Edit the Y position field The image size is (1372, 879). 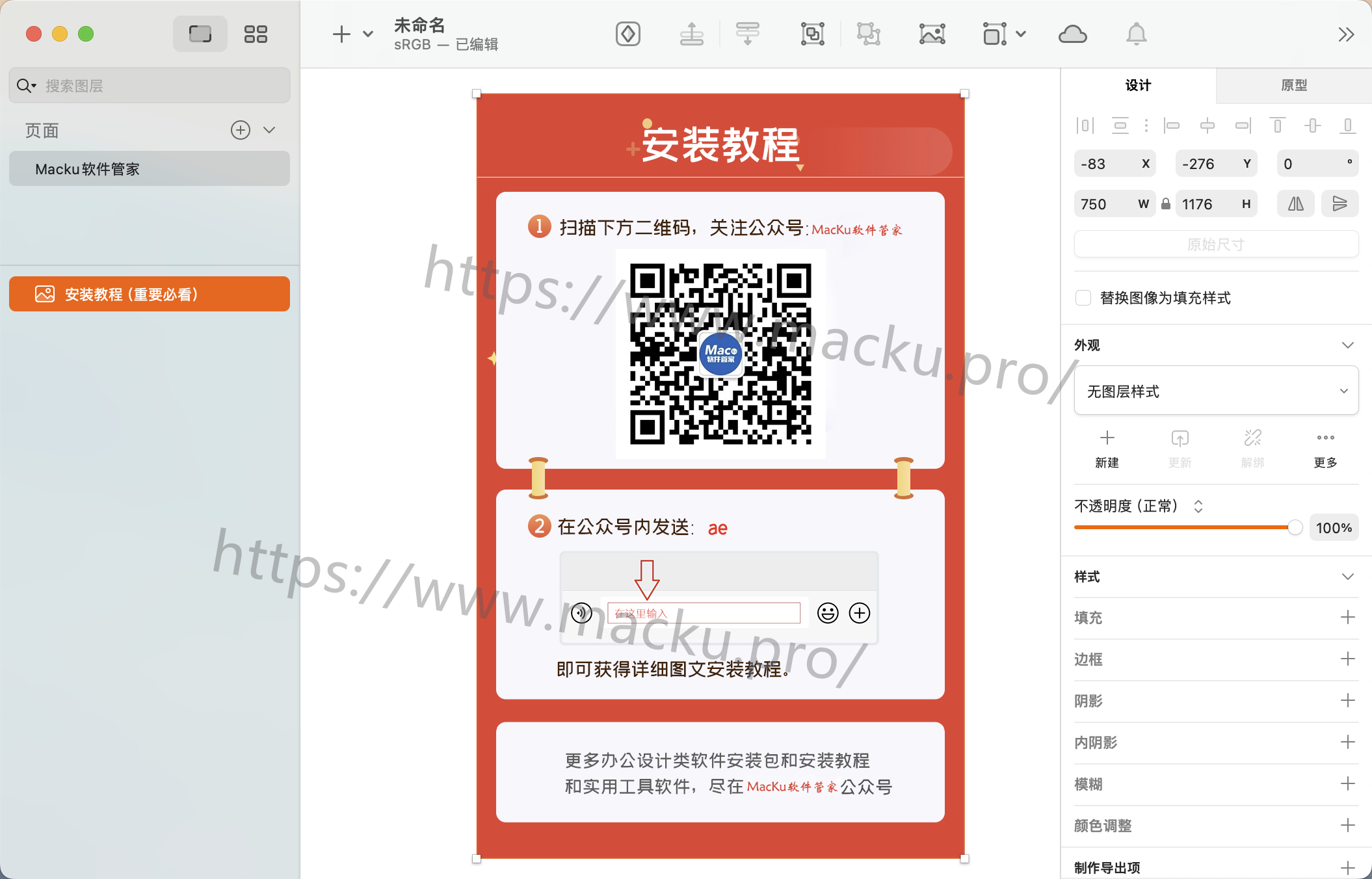1216,164
